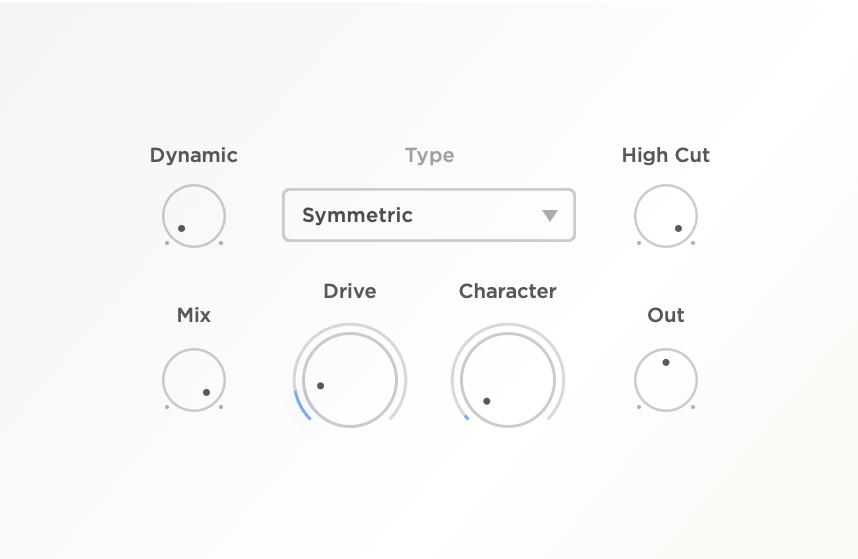This screenshot has height=559, width=858.
Task: Click the Dynamic label text
Action: coord(194,155)
